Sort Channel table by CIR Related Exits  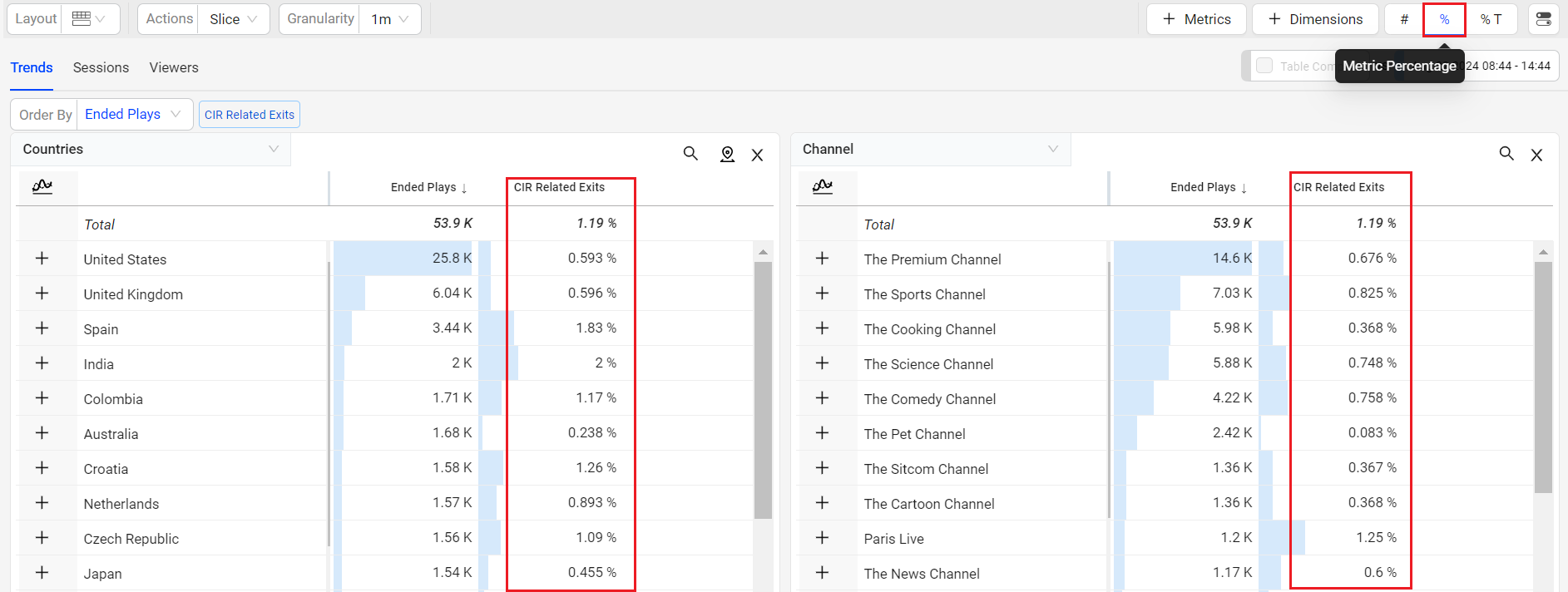tap(1338, 187)
